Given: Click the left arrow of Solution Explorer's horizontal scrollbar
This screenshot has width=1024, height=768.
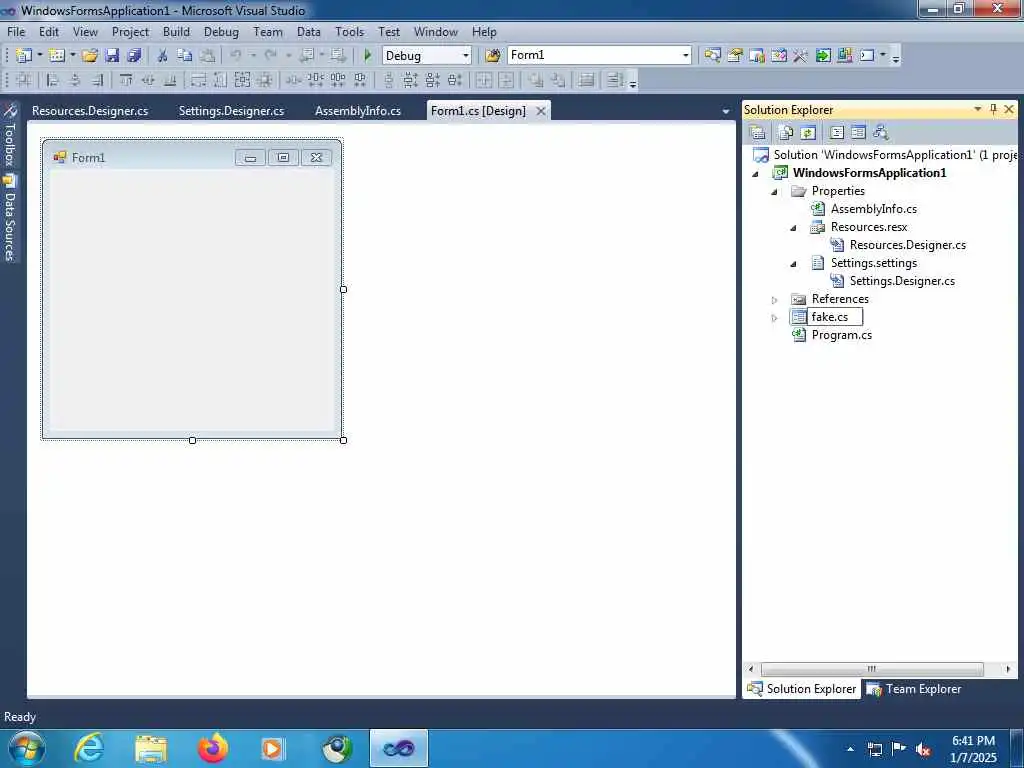Looking at the screenshot, I should click(x=751, y=669).
